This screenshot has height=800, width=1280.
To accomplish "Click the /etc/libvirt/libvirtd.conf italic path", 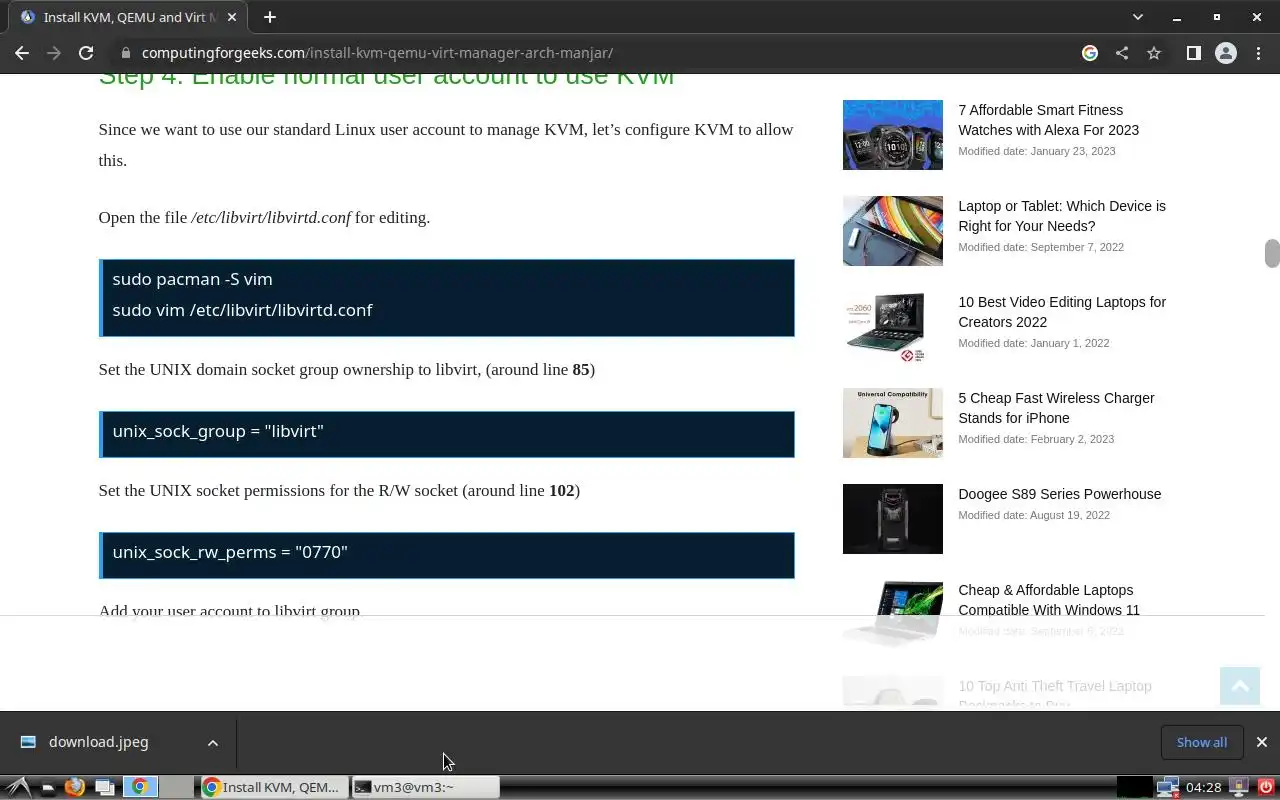I will 271,218.
